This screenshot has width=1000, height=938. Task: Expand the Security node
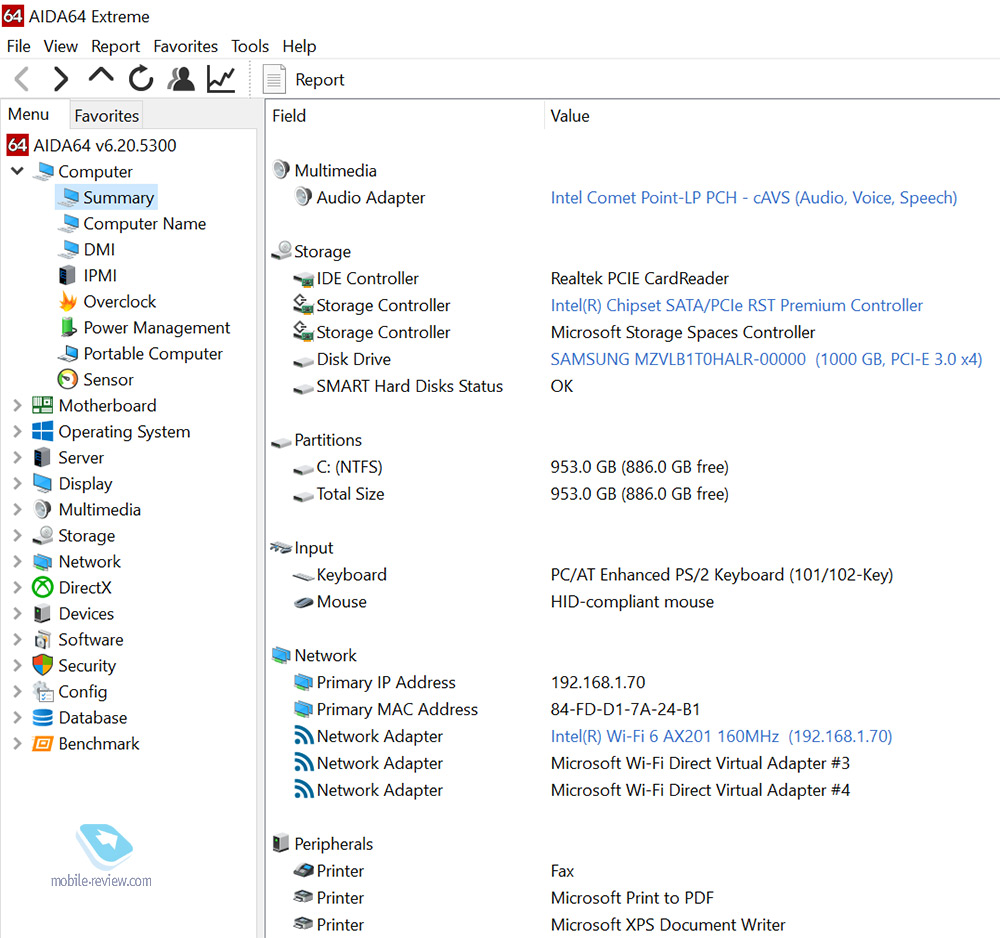tap(17, 666)
